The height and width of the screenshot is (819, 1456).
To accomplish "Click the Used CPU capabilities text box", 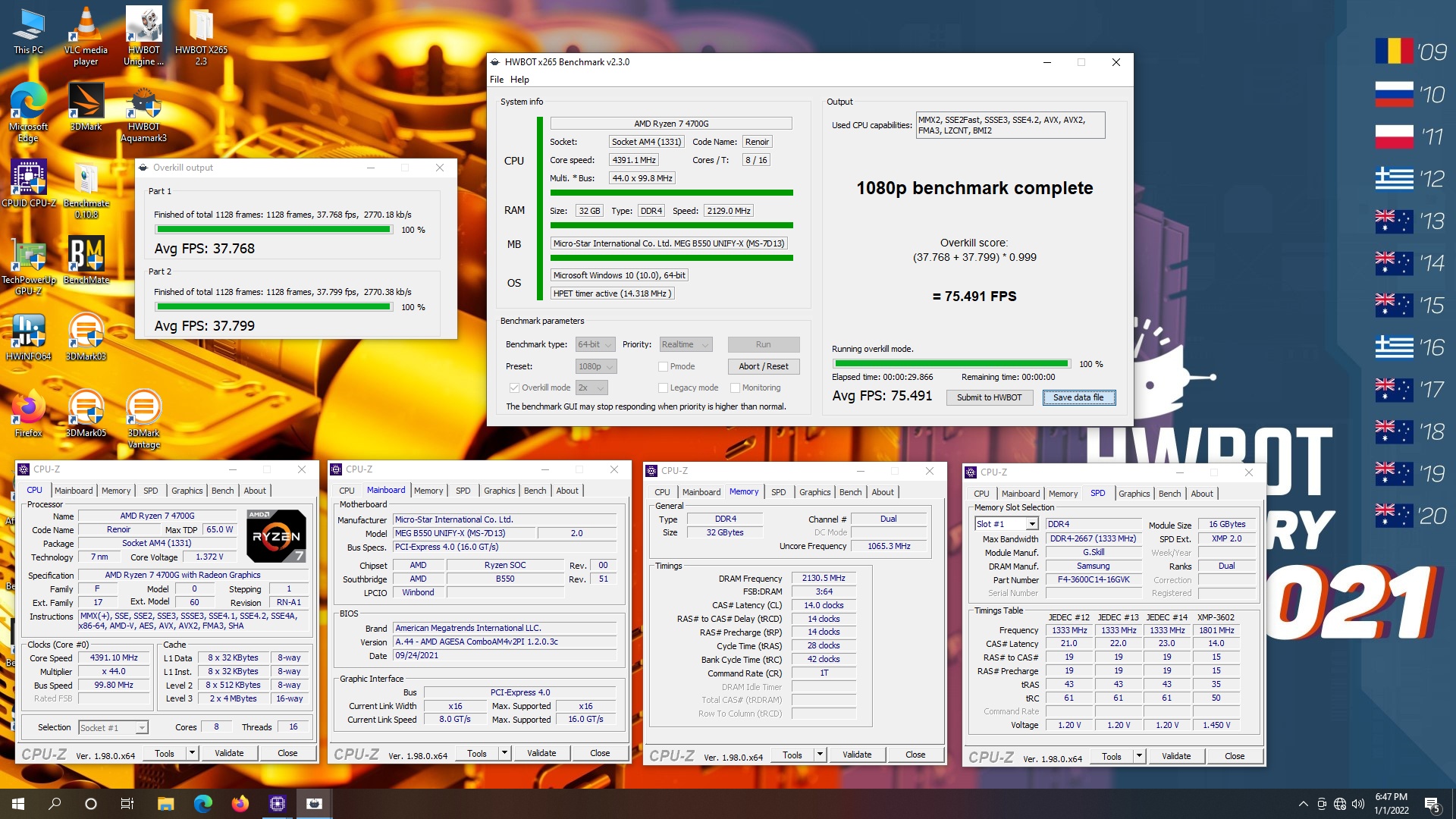I will 1010,125.
